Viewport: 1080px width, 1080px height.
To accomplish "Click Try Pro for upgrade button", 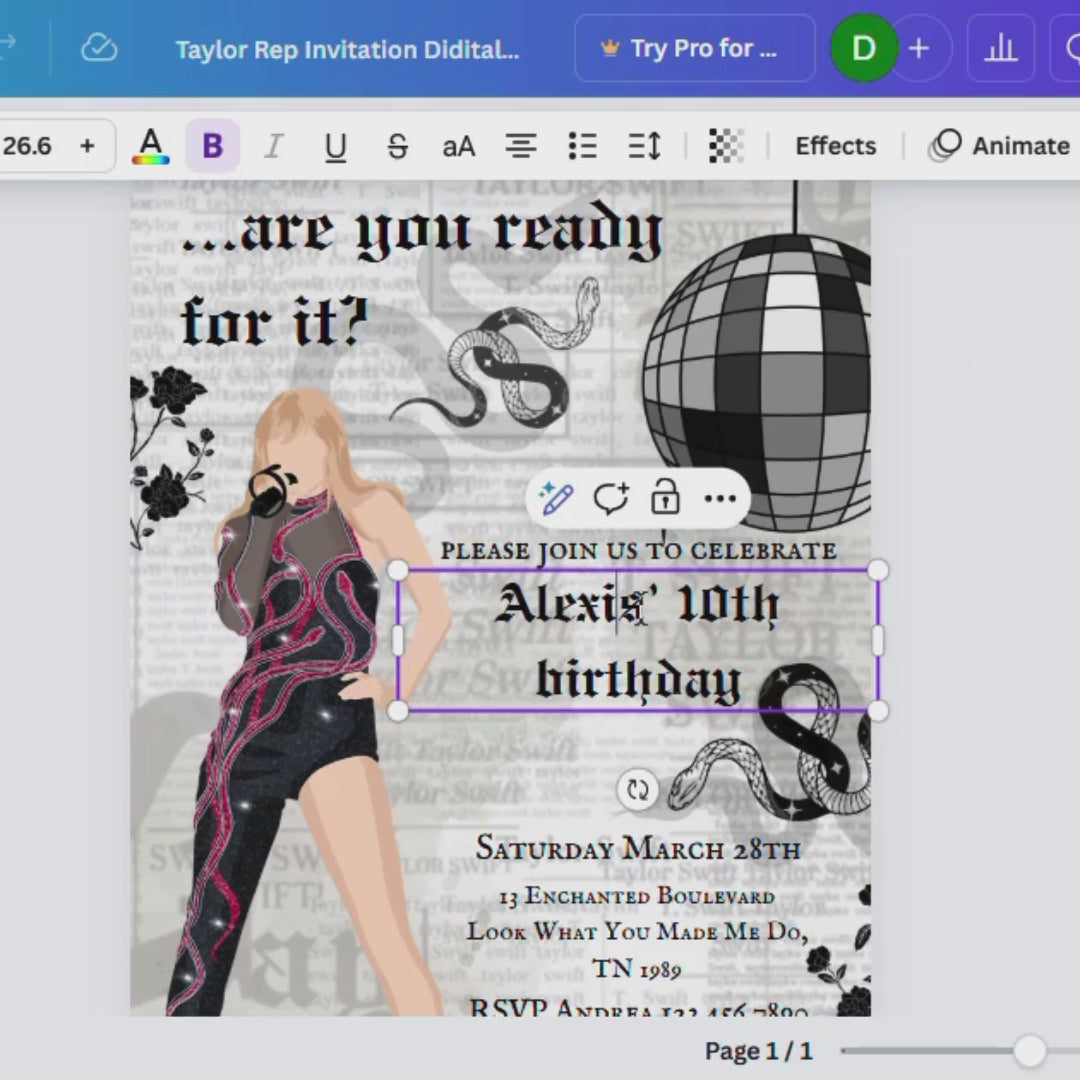I will [694, 48].
